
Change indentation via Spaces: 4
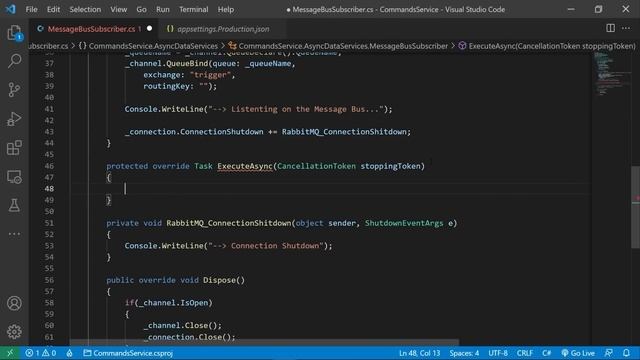(x=464, y=353)
